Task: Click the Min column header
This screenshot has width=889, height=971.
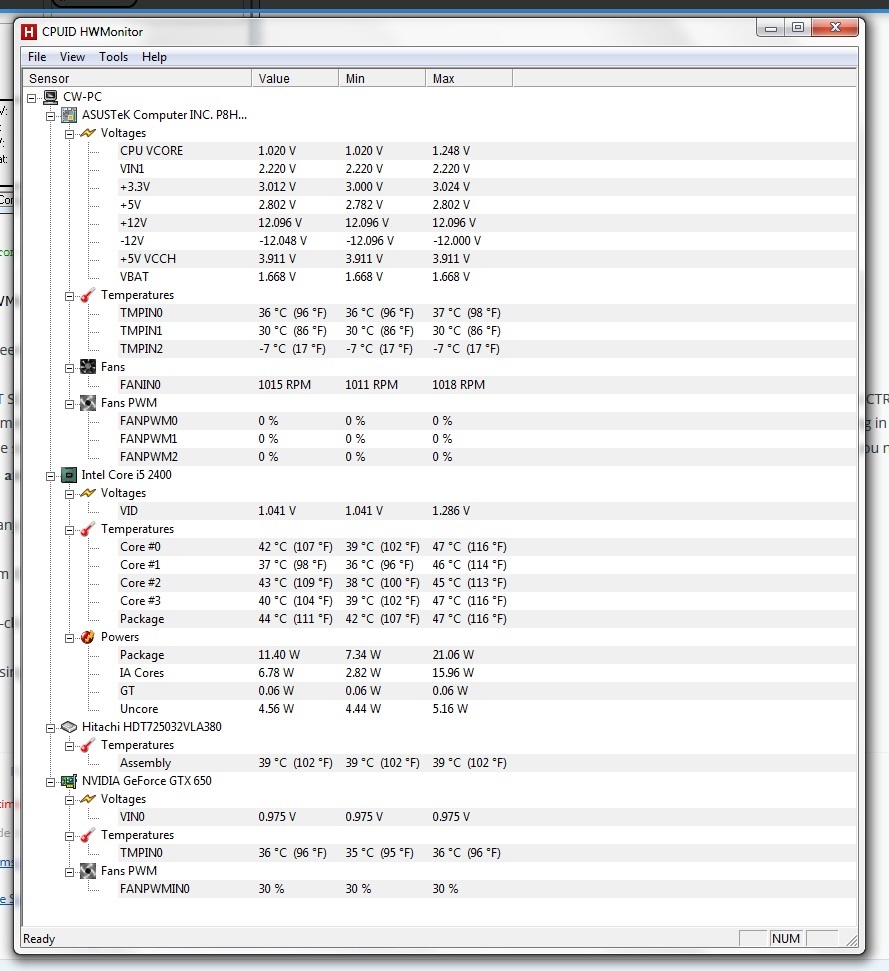Action: tap(382, 79)
